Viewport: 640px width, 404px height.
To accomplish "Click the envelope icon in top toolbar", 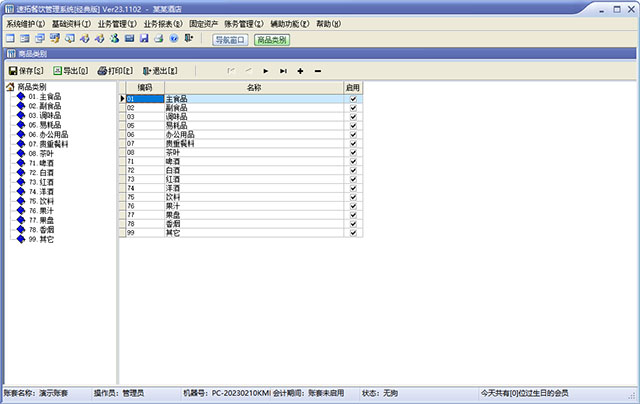I will tap(129, 39).
